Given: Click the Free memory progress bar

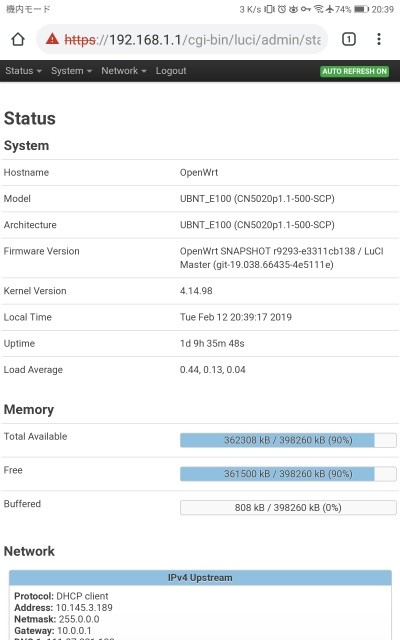Looking at the screenshot, I should [288, 474].
